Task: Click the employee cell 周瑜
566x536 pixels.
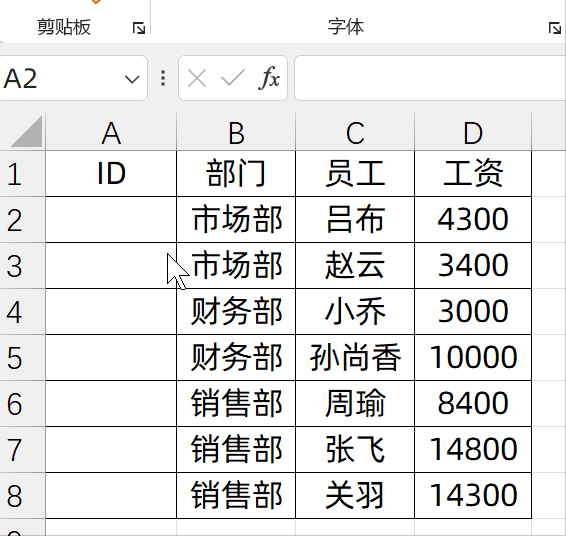Action: [355, 403]
